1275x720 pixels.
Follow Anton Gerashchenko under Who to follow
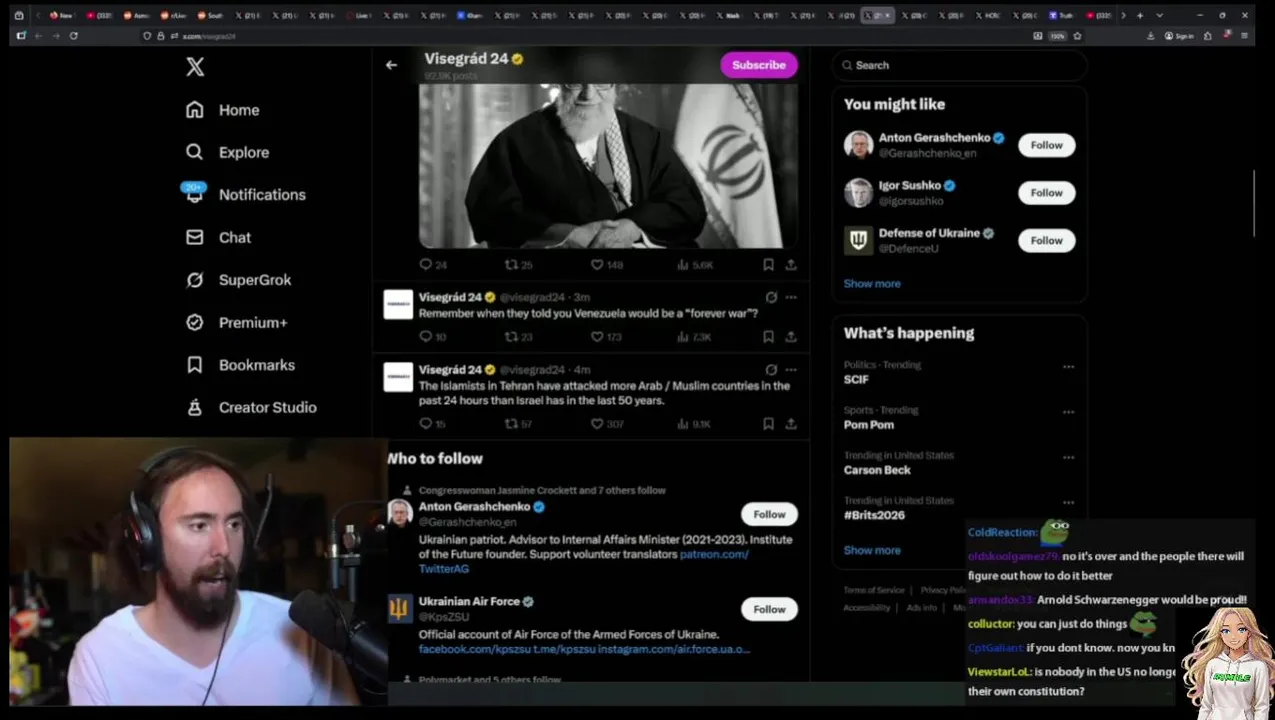point(769,514)
